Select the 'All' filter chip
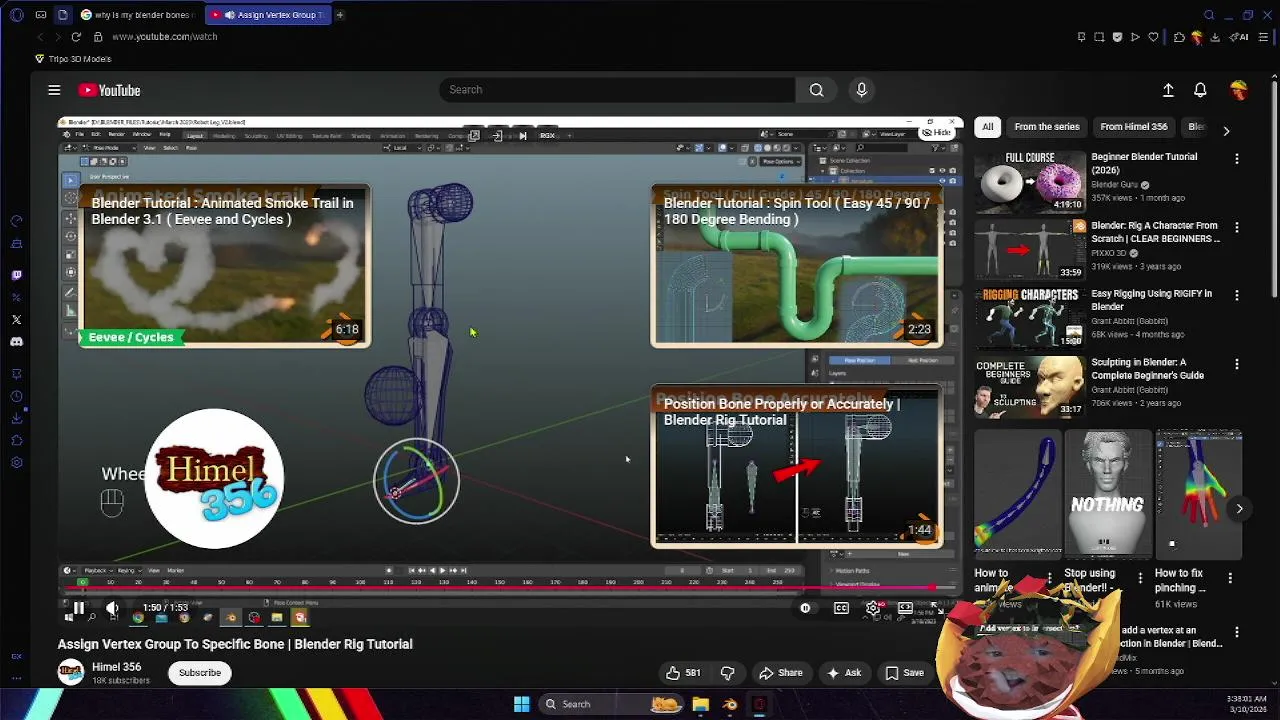The width and height of the screenshot is (1280, 720). coord(987,127)
